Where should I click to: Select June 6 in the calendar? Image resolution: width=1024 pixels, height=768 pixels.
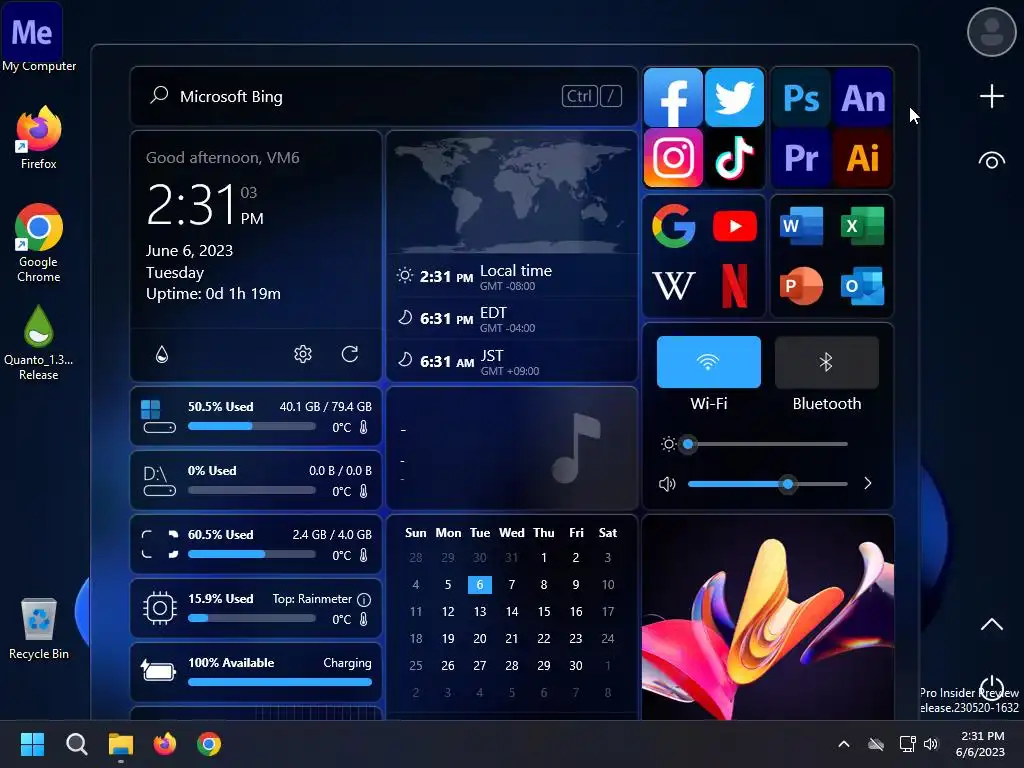click(x=479, y=584)
